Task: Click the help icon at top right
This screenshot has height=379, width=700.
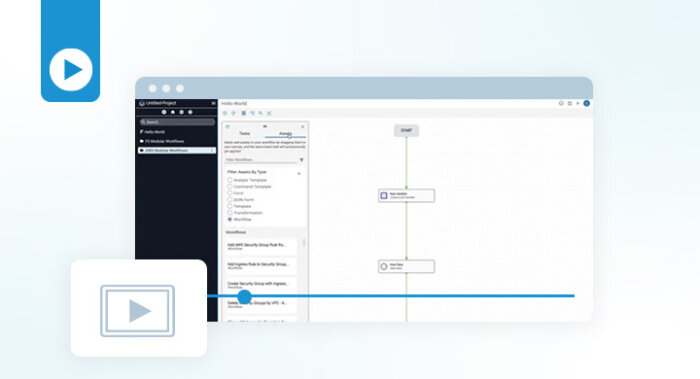Action: [561, 103]
